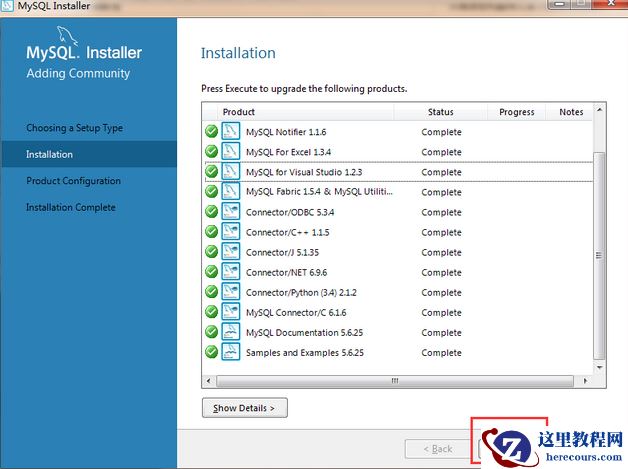The width and height of the screenshot is (628, 469).
Task: Expand details with Show Details button
Action: (245, 408)
